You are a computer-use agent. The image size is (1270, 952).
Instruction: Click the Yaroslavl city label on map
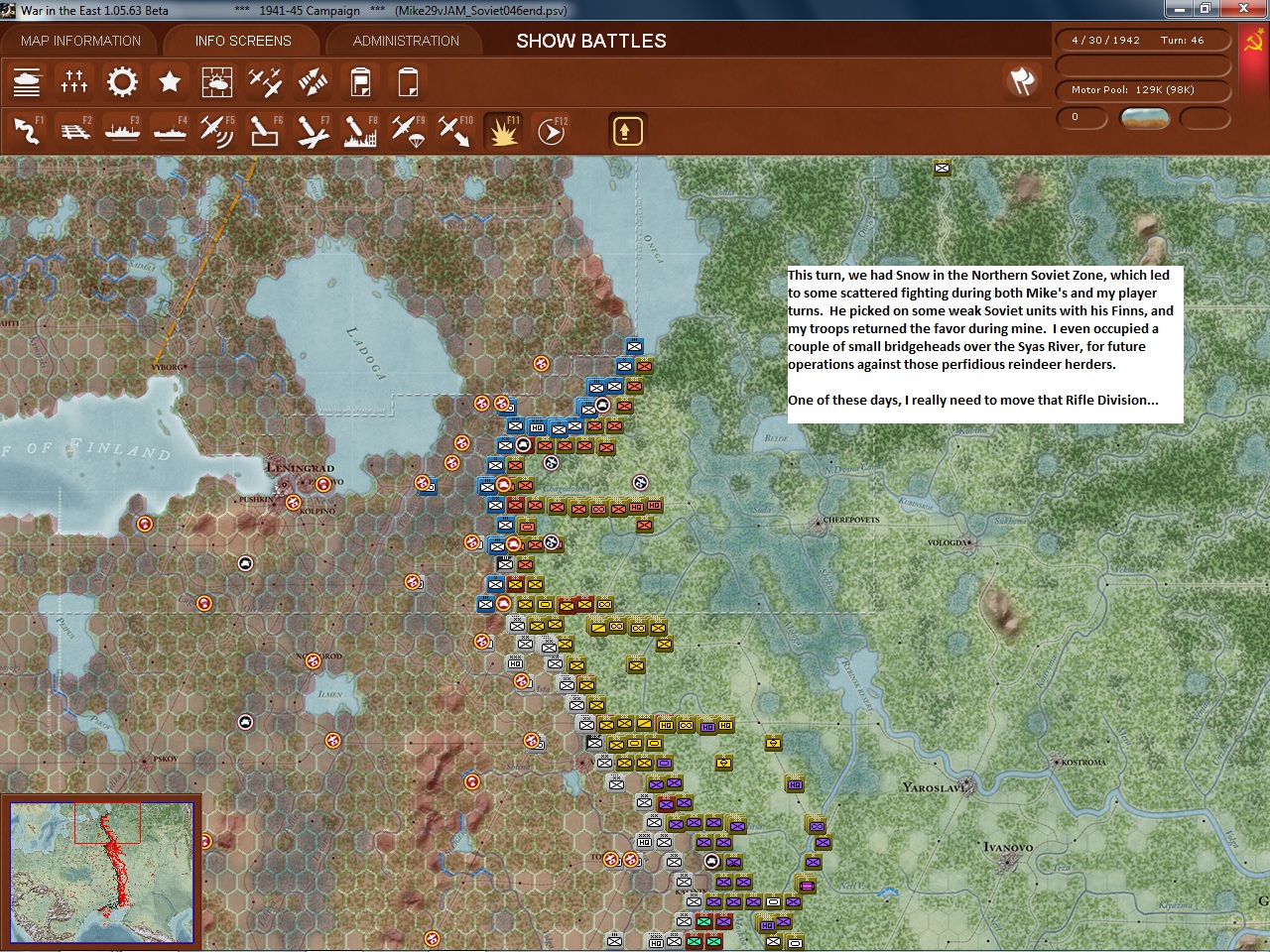934,787
